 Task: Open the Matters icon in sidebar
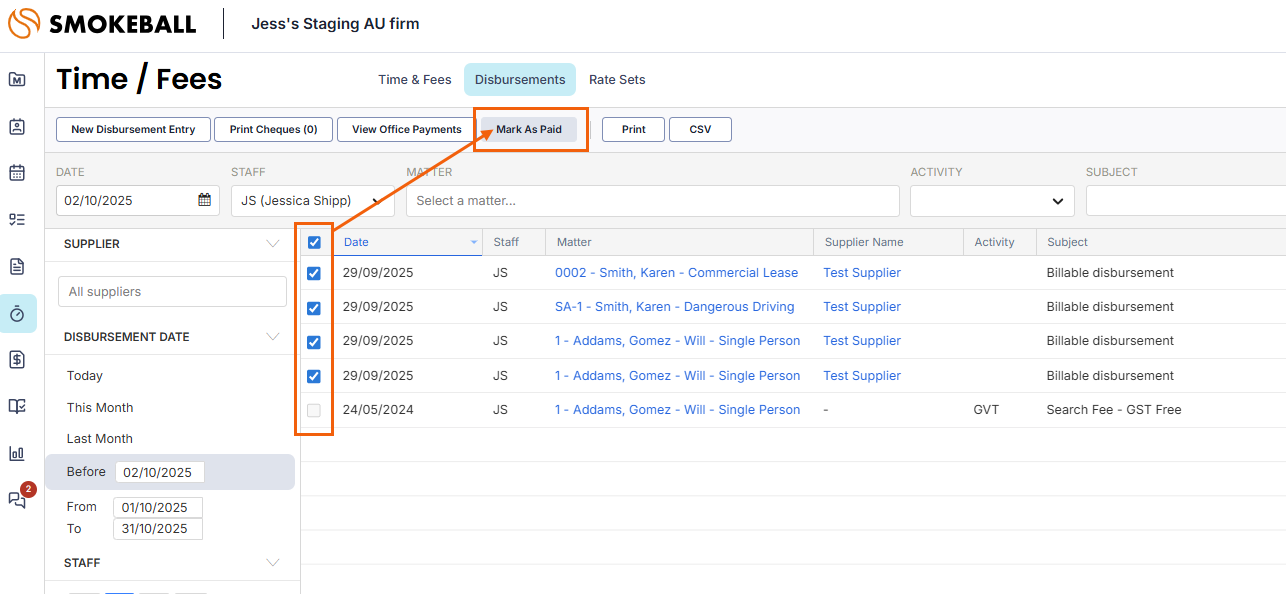[x=17, y=80]
